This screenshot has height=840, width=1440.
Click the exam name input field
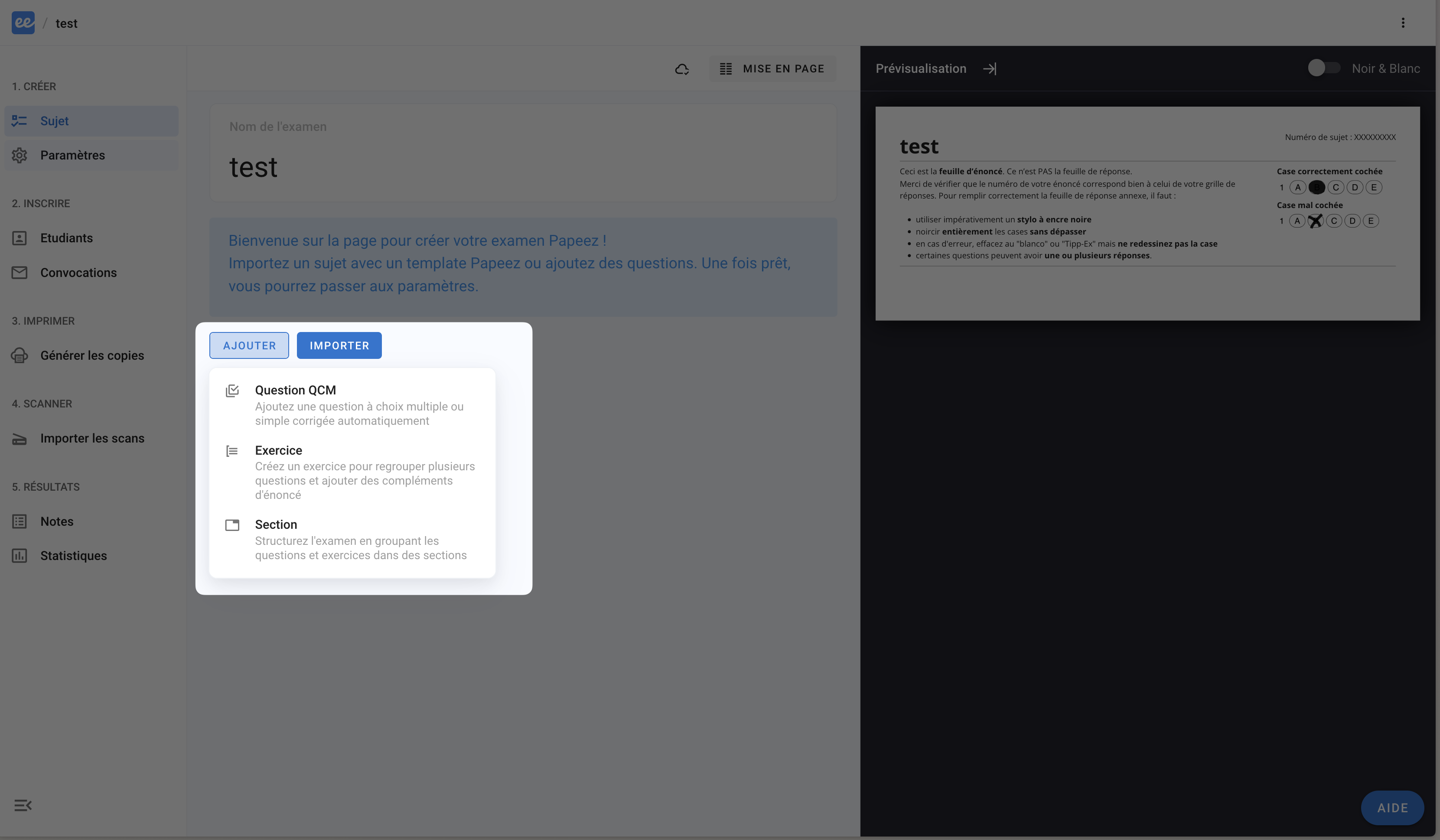point(522,167)
